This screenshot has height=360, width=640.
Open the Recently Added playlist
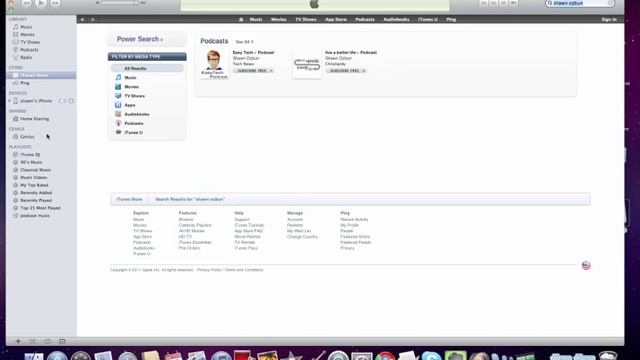pyautogui.click(x=36, y=193)
